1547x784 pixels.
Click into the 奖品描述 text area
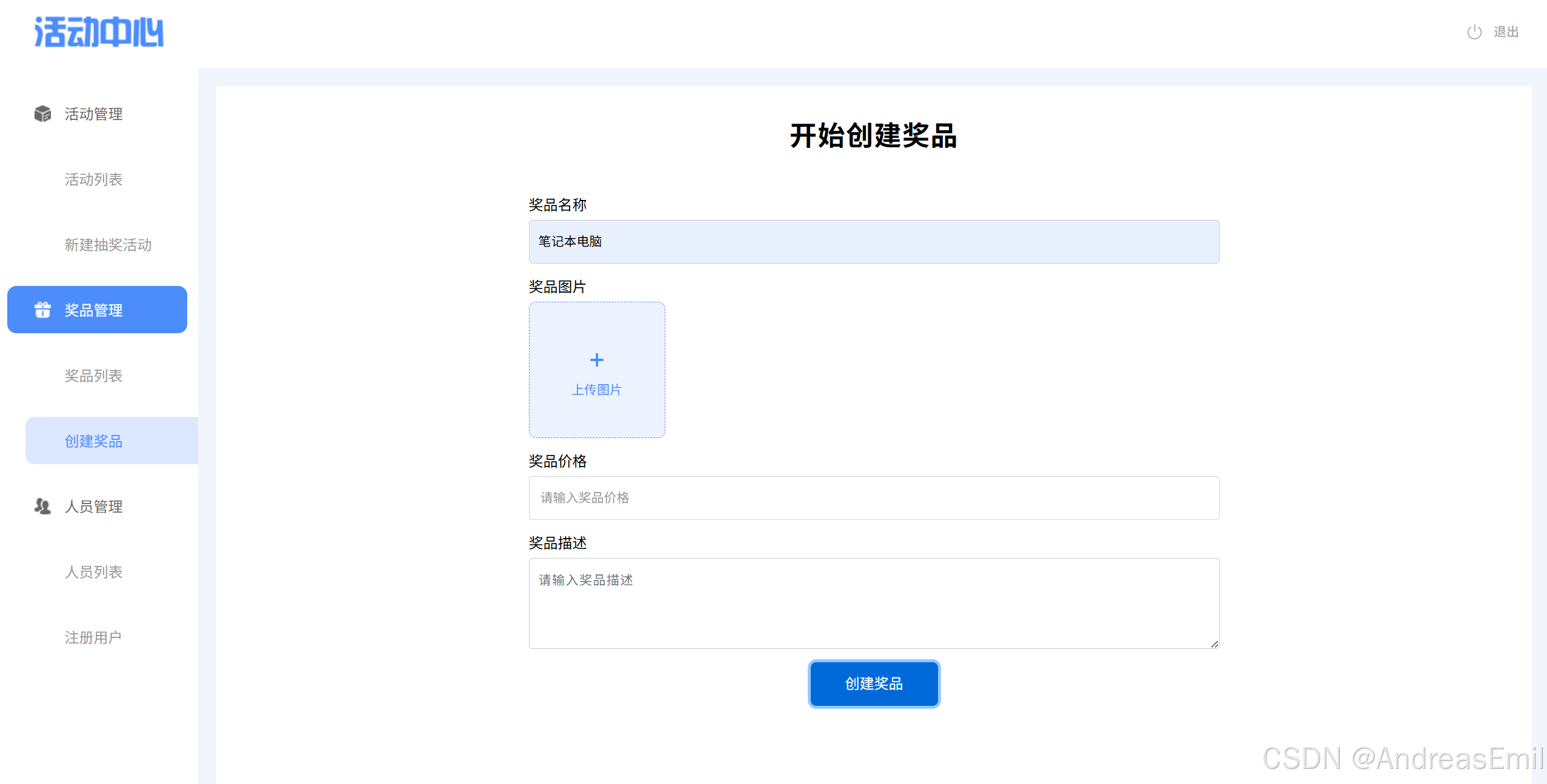[x=873, y=603]
